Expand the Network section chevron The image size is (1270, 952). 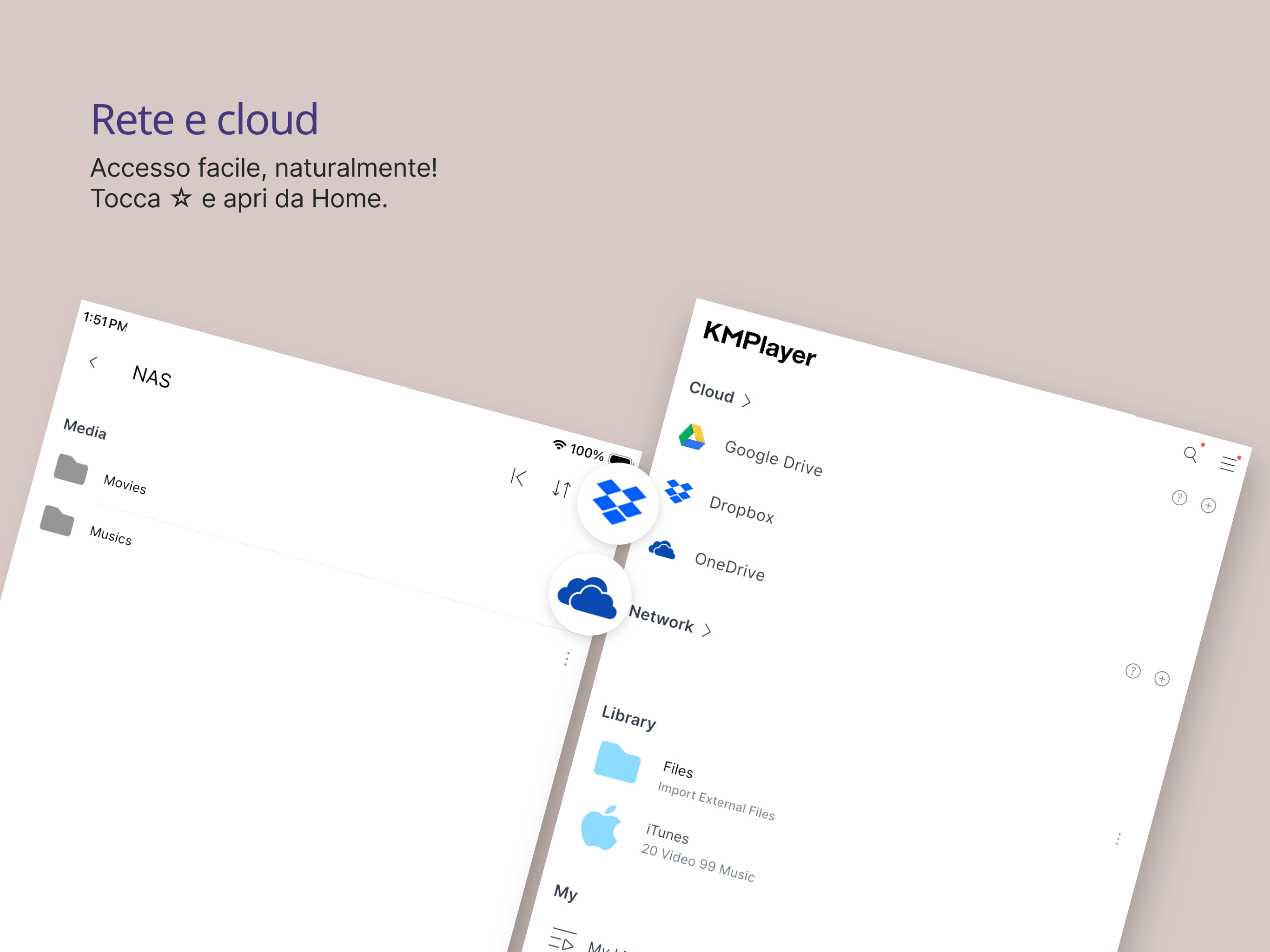pos(707,630)
